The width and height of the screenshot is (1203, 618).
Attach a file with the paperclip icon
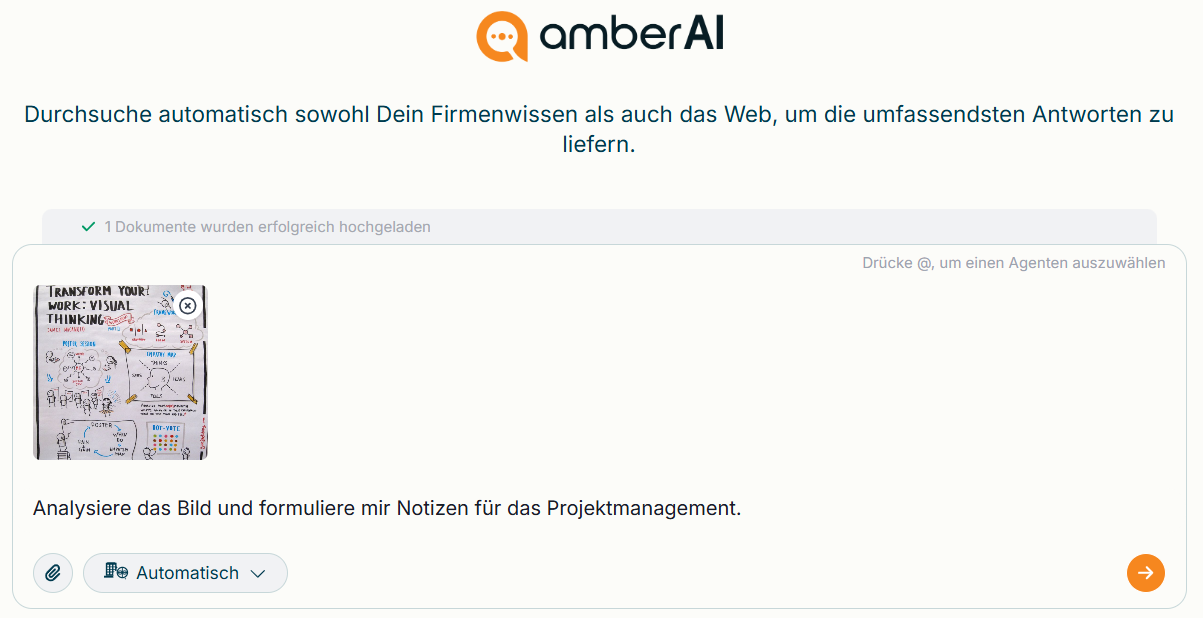click(53, 573)
